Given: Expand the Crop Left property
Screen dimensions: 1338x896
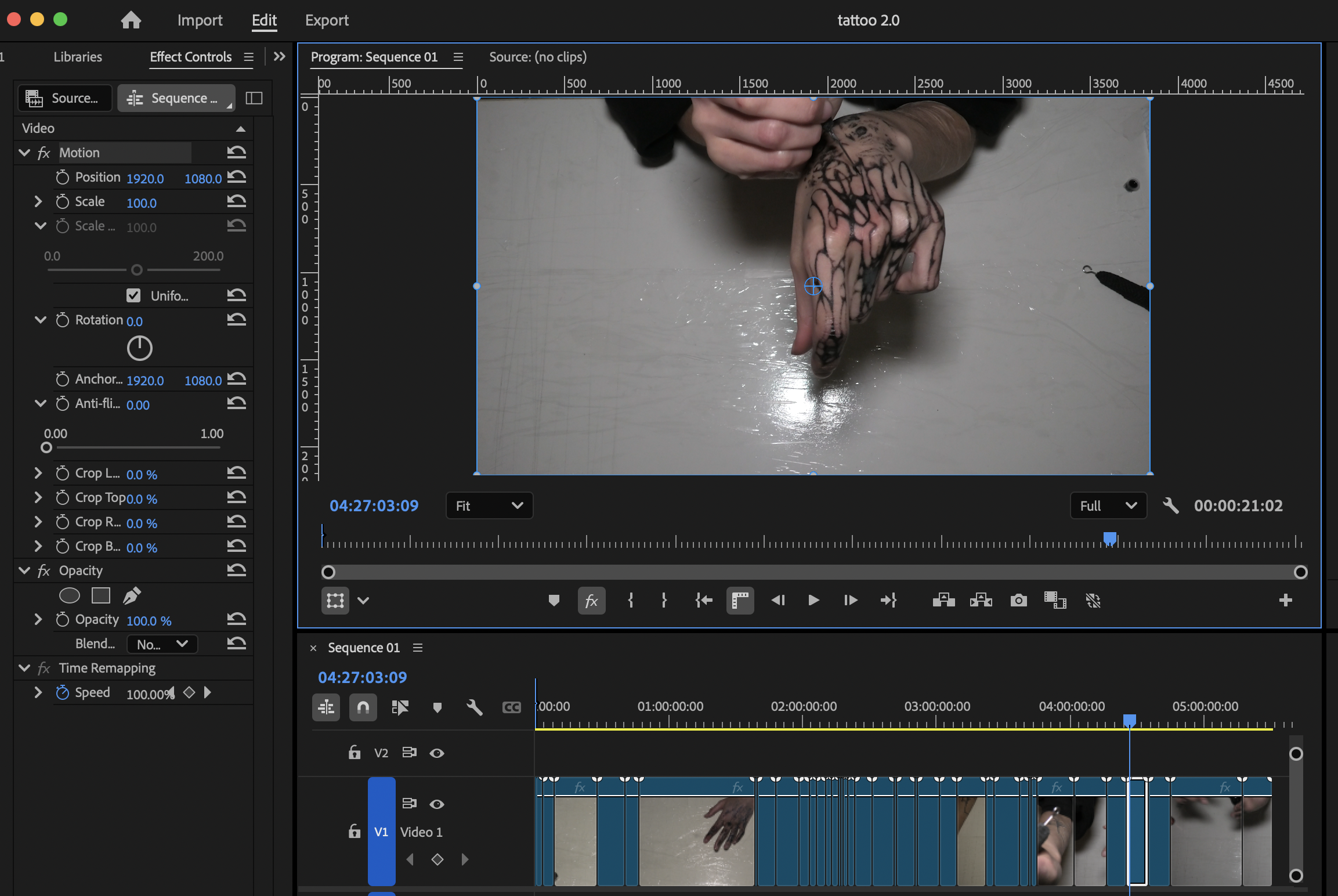Looking at the screenshot, I should (38, 473).
